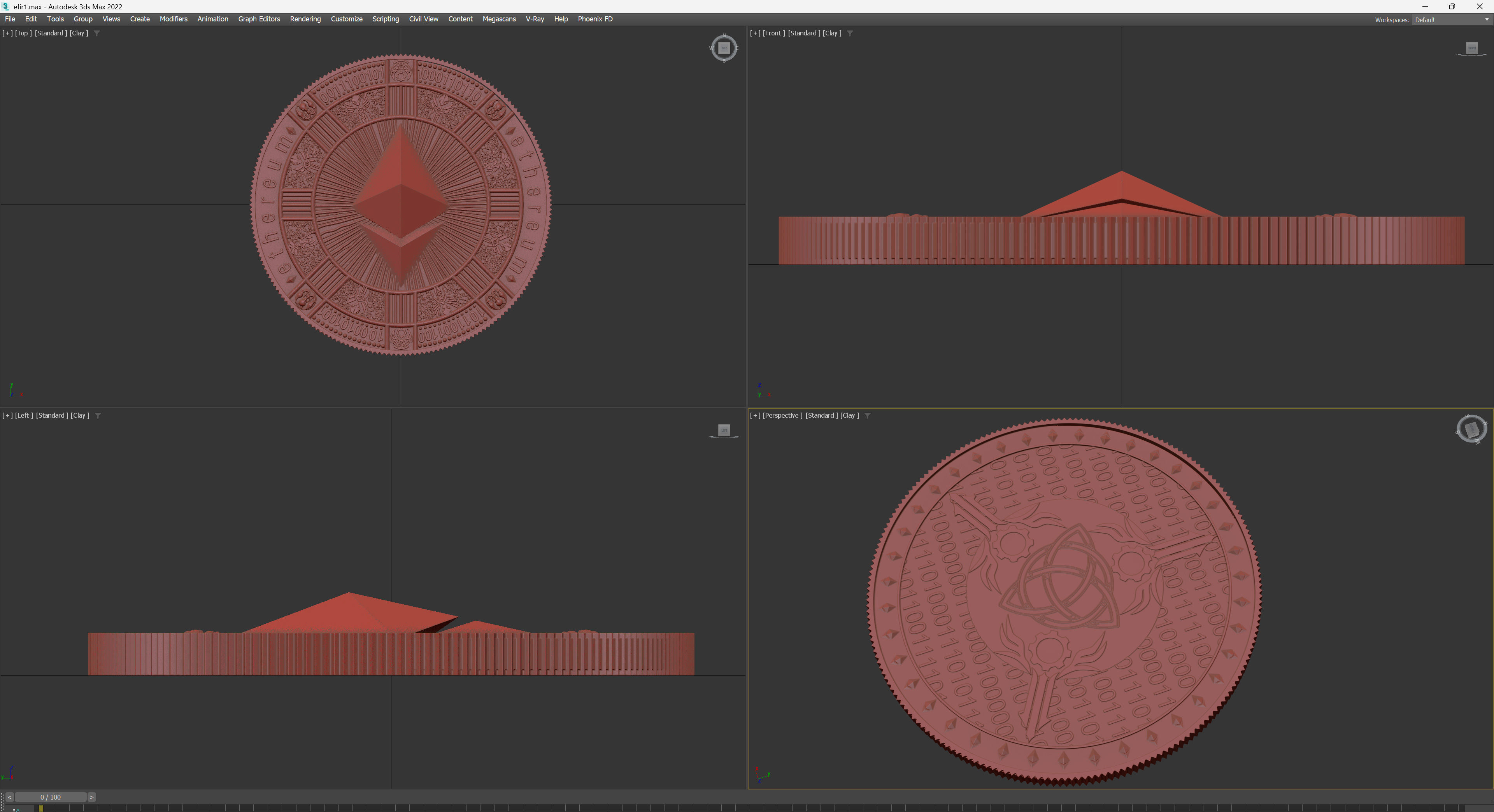Click the 0 / 100 time slider
Image resolution: width=1494 pixels, height=812 pixels.
[x=51, y=797]
